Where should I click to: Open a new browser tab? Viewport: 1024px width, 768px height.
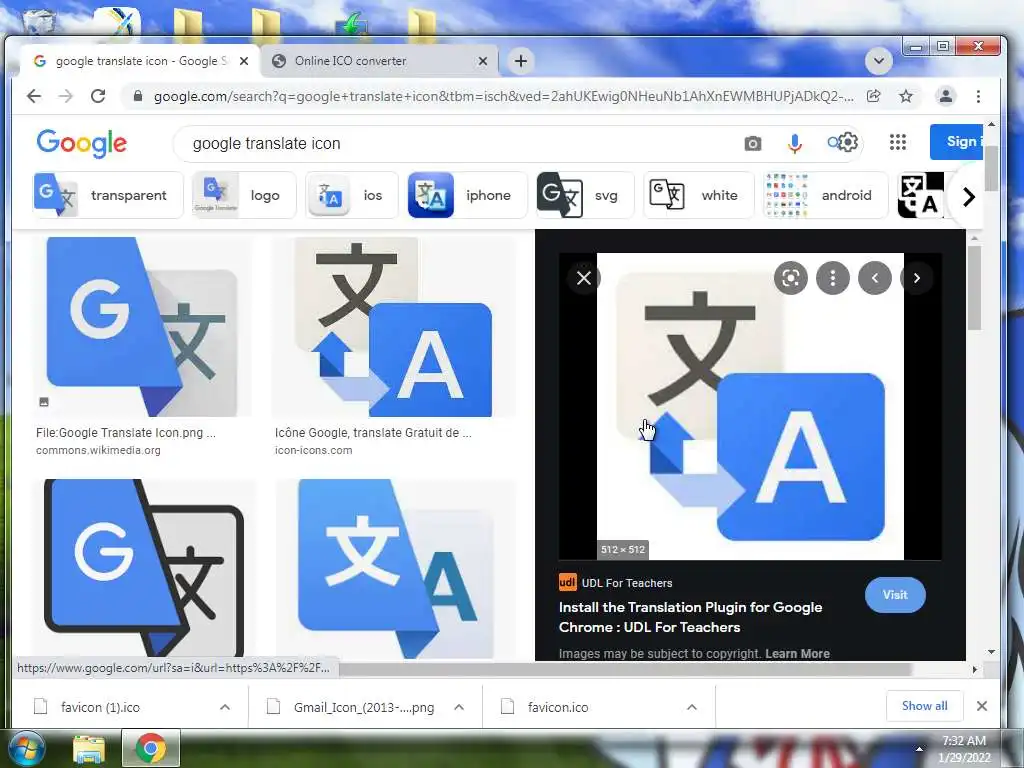520,61
